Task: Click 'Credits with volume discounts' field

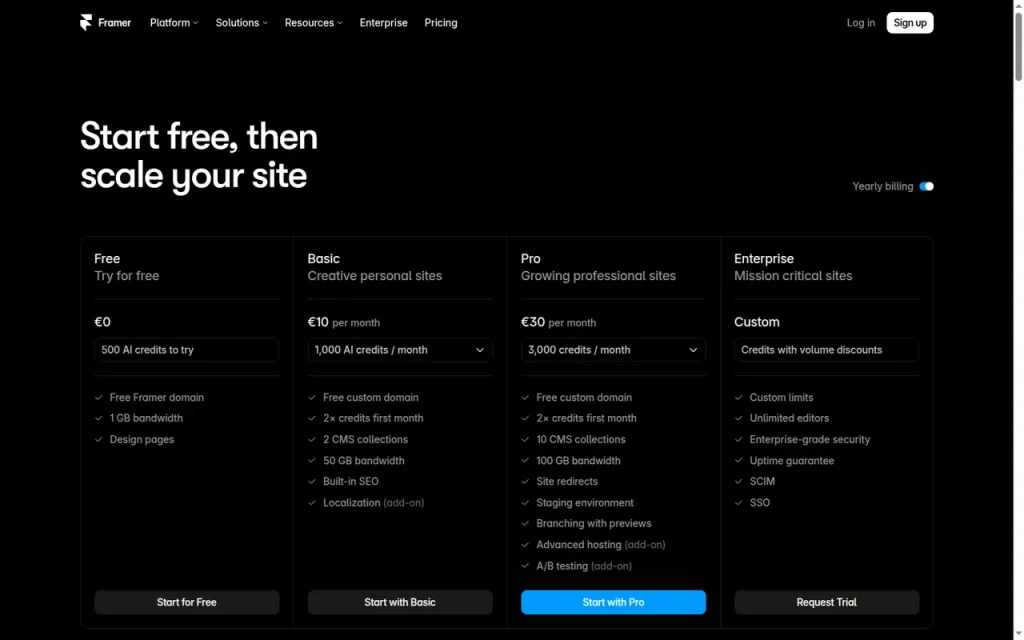Action: [826, 350]
